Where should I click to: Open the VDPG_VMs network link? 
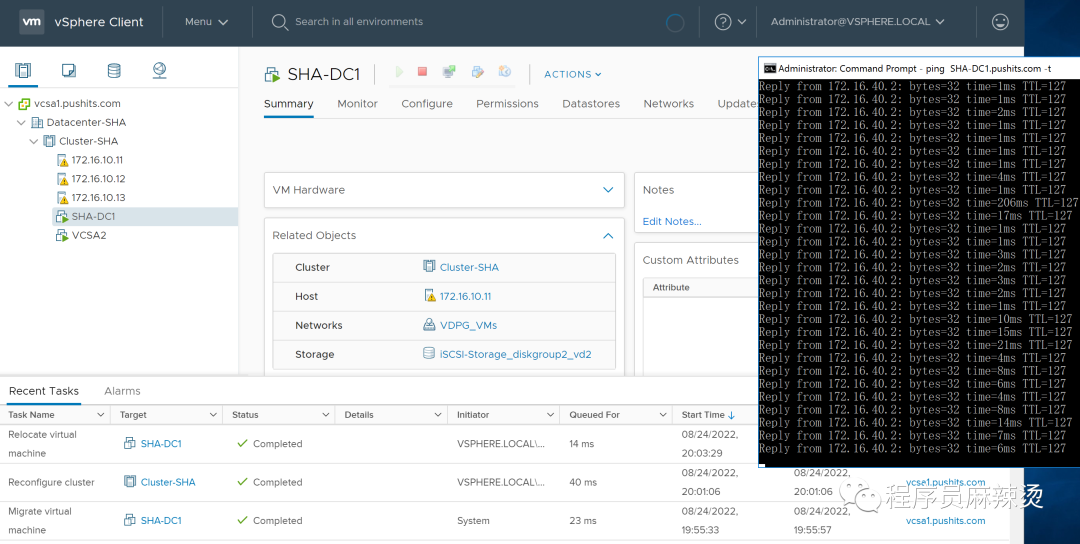(x=468, y=326)
